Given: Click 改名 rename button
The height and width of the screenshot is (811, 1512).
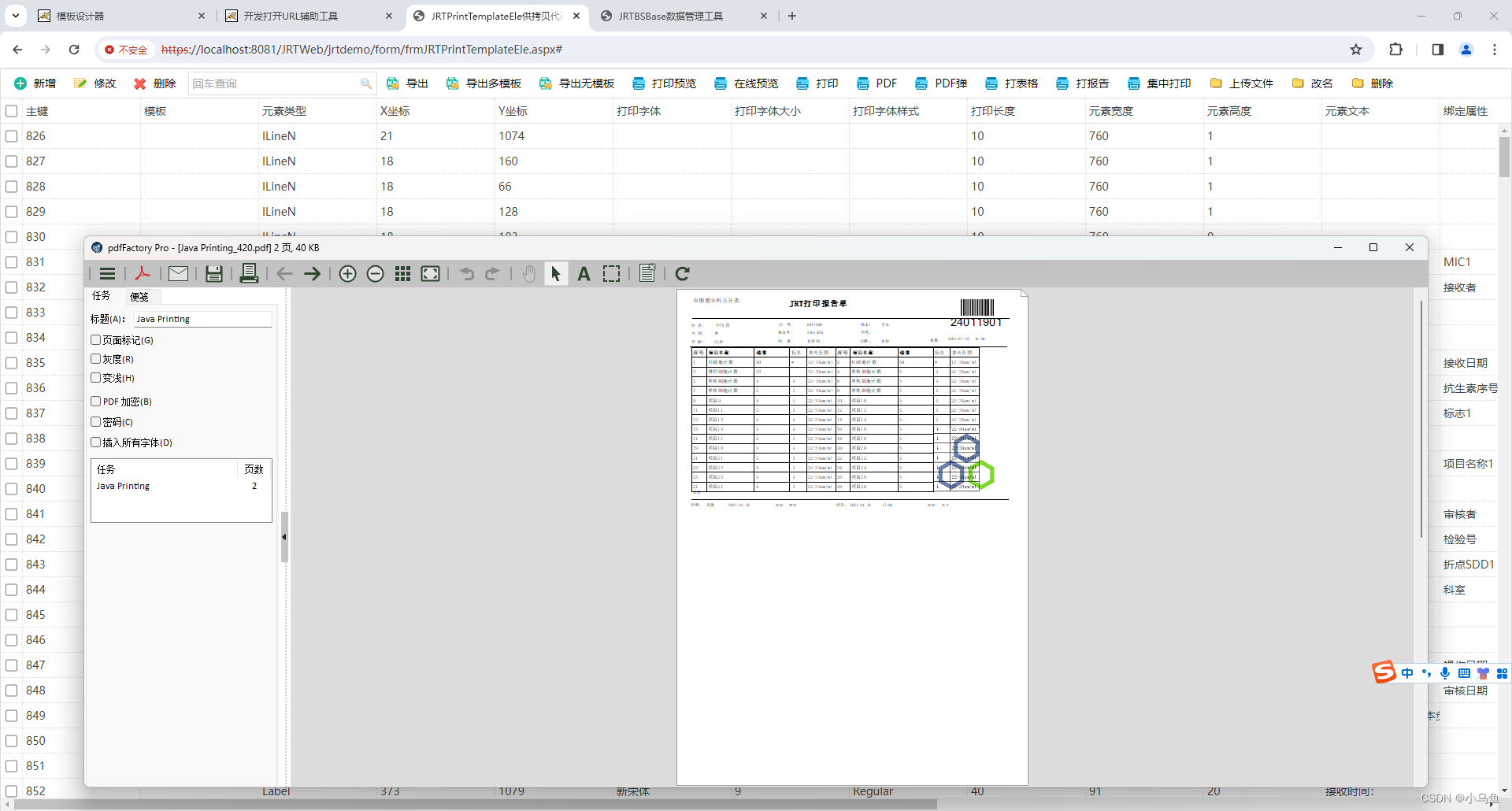Looking at the screenshot, I should point(1313,83).
